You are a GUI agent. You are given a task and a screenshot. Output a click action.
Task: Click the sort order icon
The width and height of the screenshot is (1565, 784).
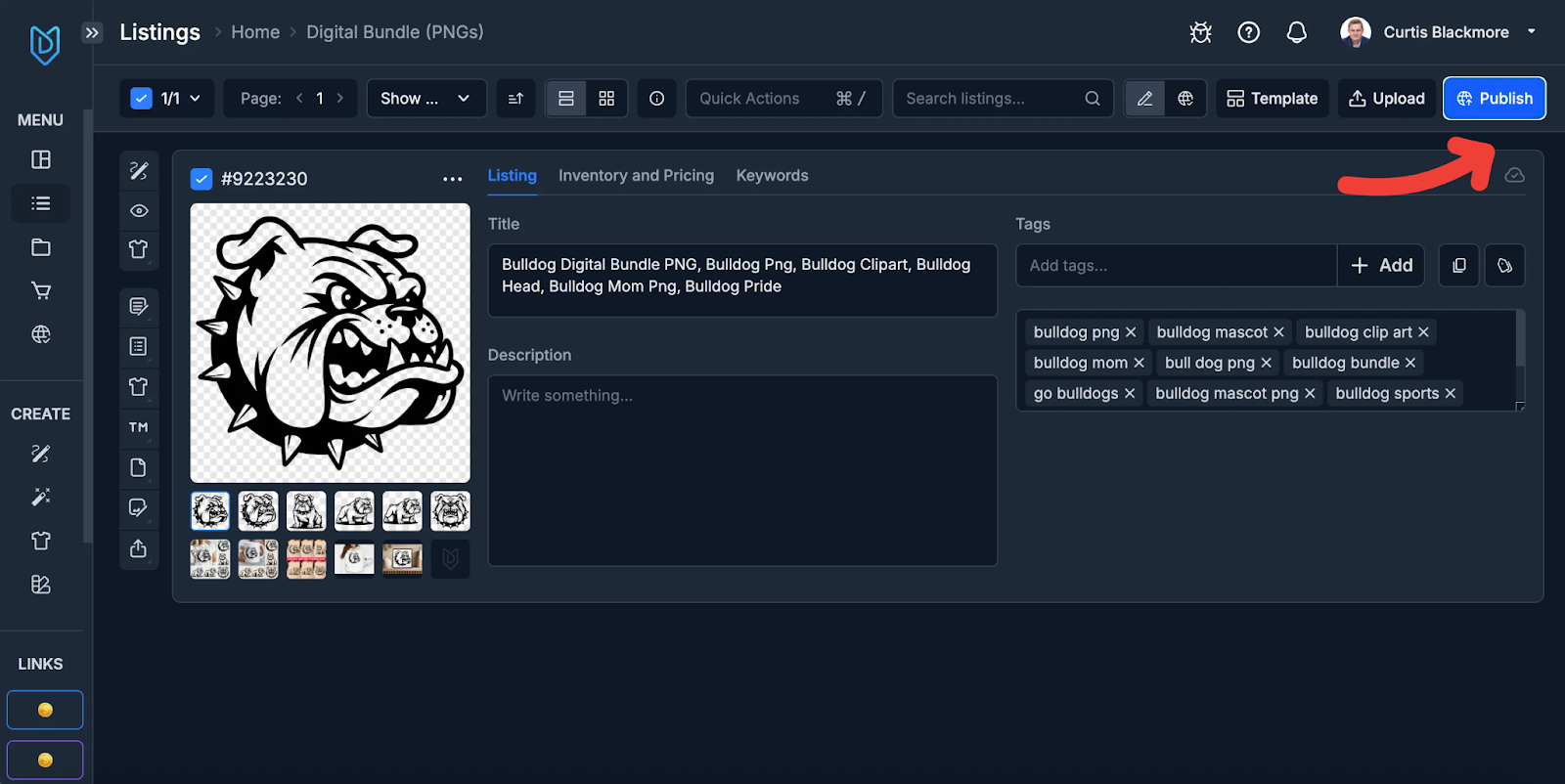[516, 98]
